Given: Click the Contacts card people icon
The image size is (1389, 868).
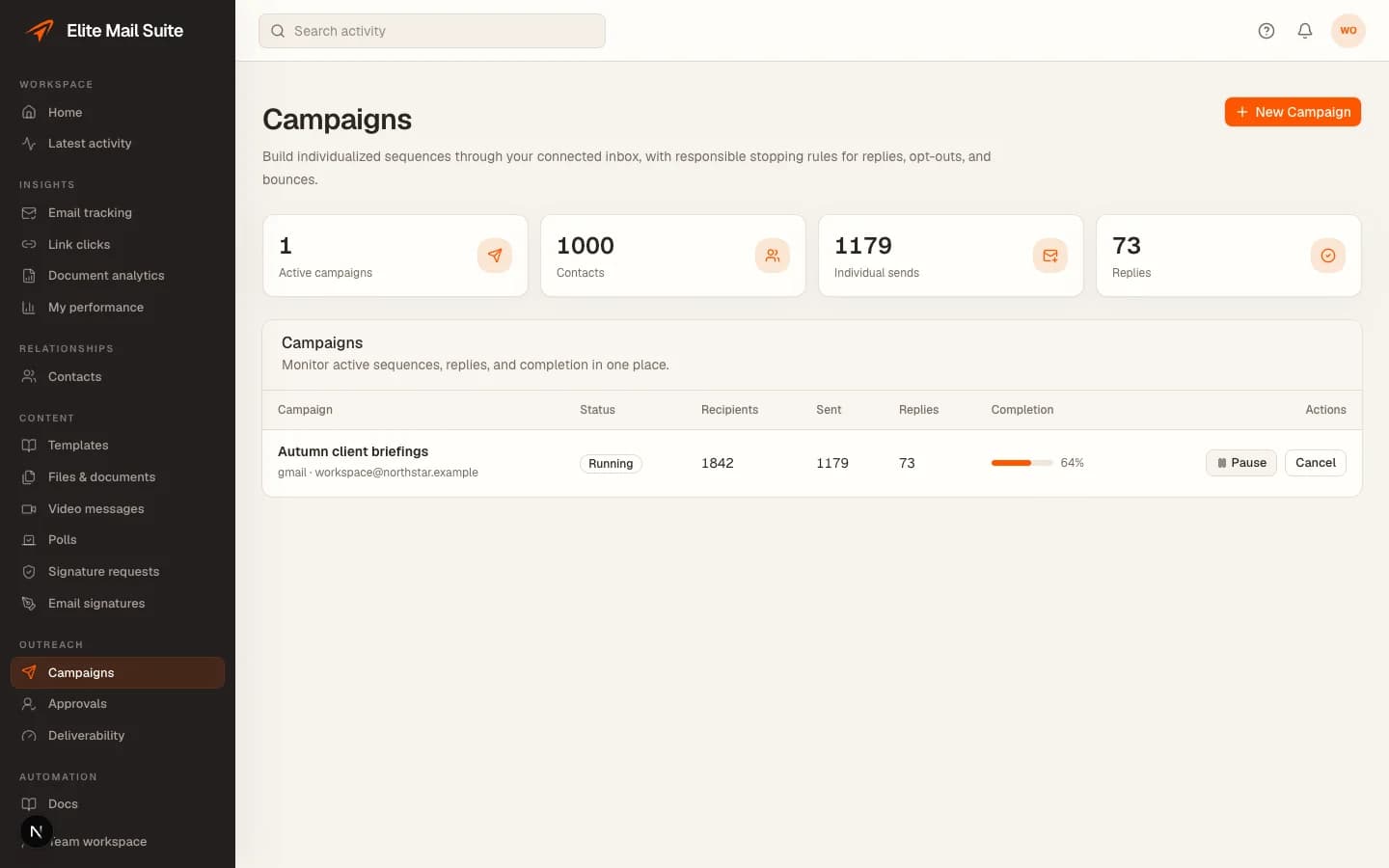Looking at the screenshot, I should 773,256.
